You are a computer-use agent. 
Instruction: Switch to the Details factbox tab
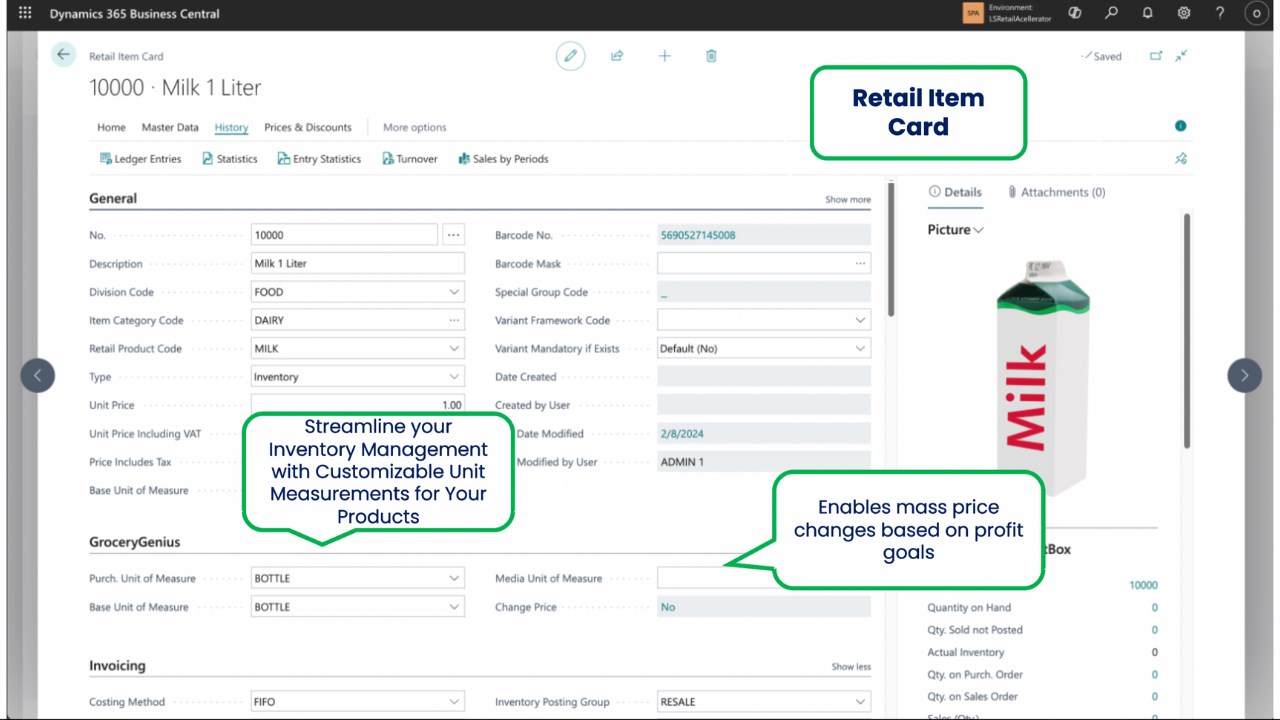tap(955, 192)
